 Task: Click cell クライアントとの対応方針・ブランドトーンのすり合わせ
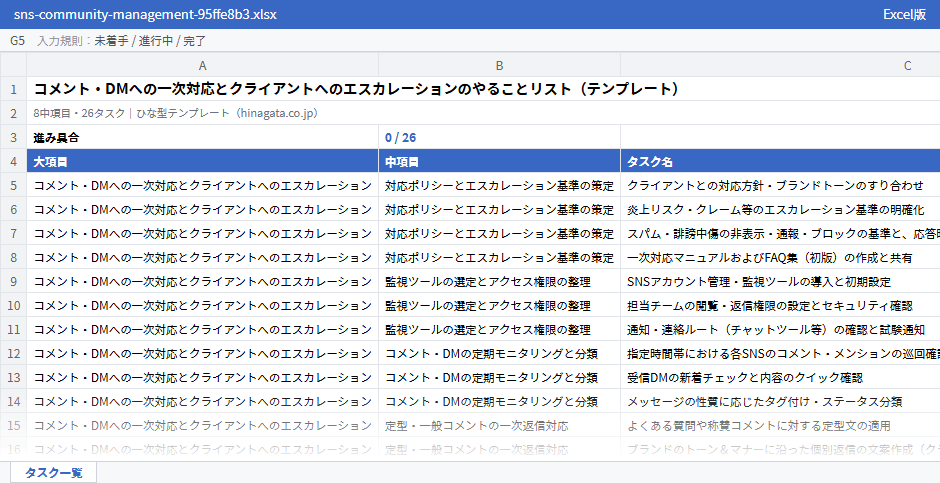point(780,185)
